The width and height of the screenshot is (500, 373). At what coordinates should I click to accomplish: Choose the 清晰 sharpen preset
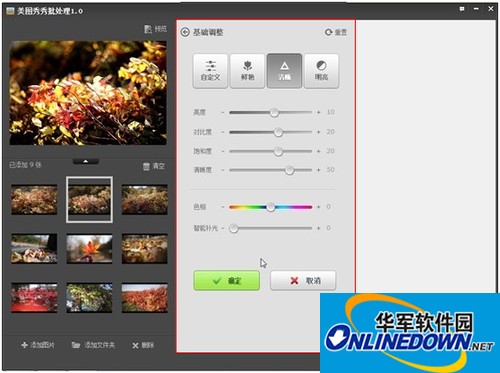[284, 71]
